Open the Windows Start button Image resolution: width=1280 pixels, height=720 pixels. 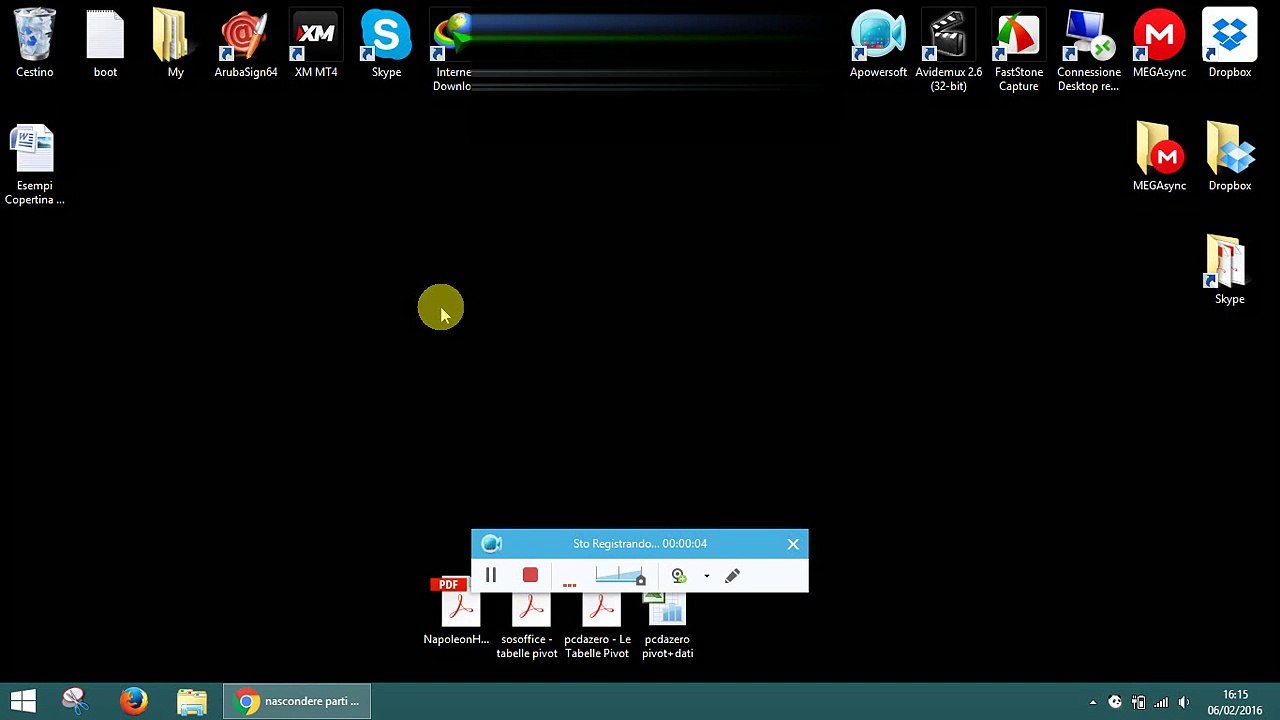(24, 701)
